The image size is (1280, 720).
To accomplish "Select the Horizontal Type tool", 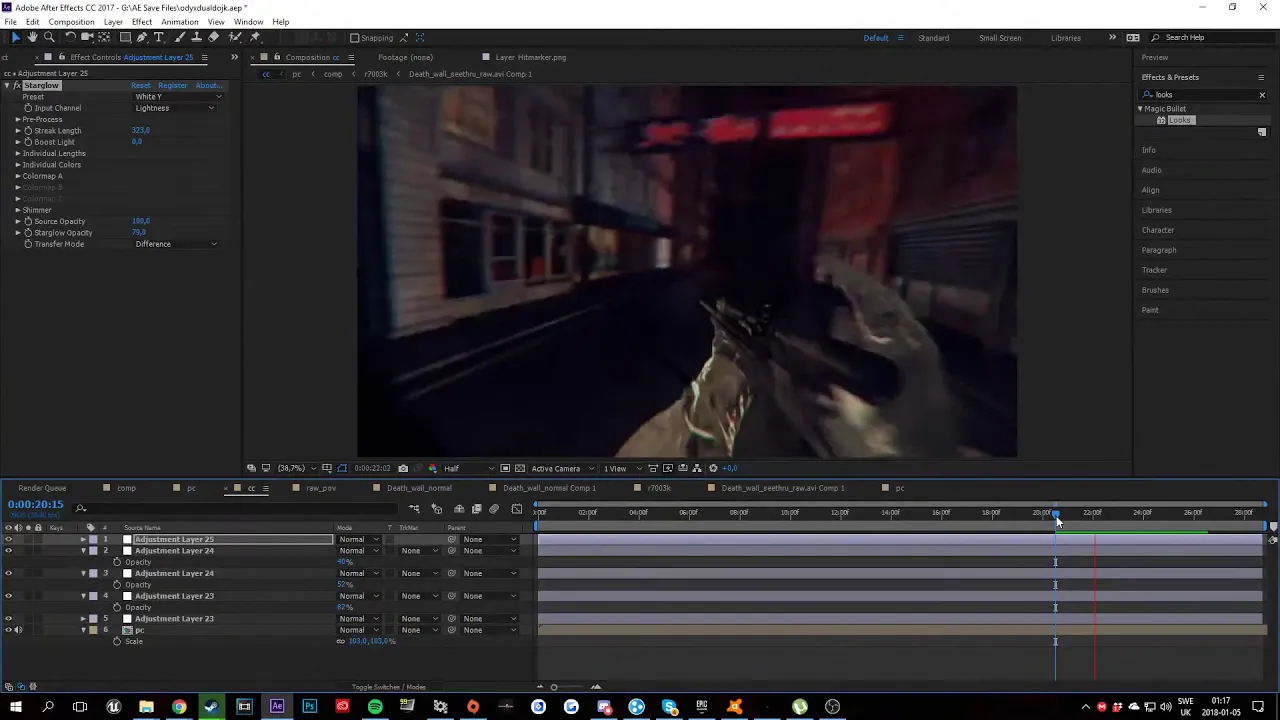I will pyautogui.click(x=159, y=37).
